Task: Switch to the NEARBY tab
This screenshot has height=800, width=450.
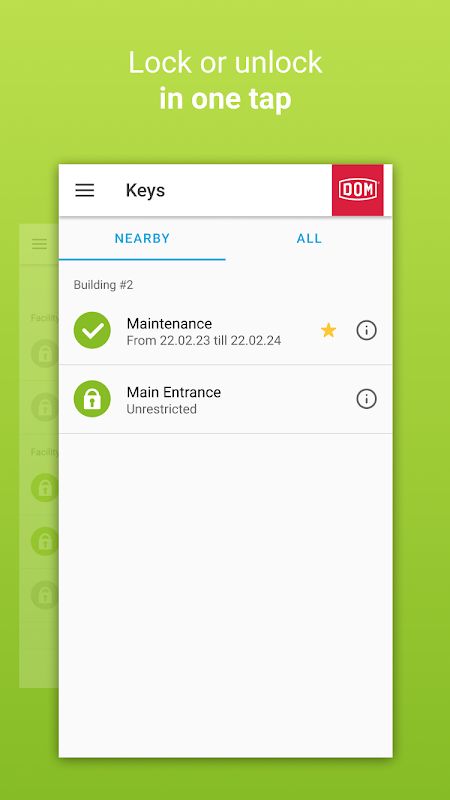Action: point(142,238)
